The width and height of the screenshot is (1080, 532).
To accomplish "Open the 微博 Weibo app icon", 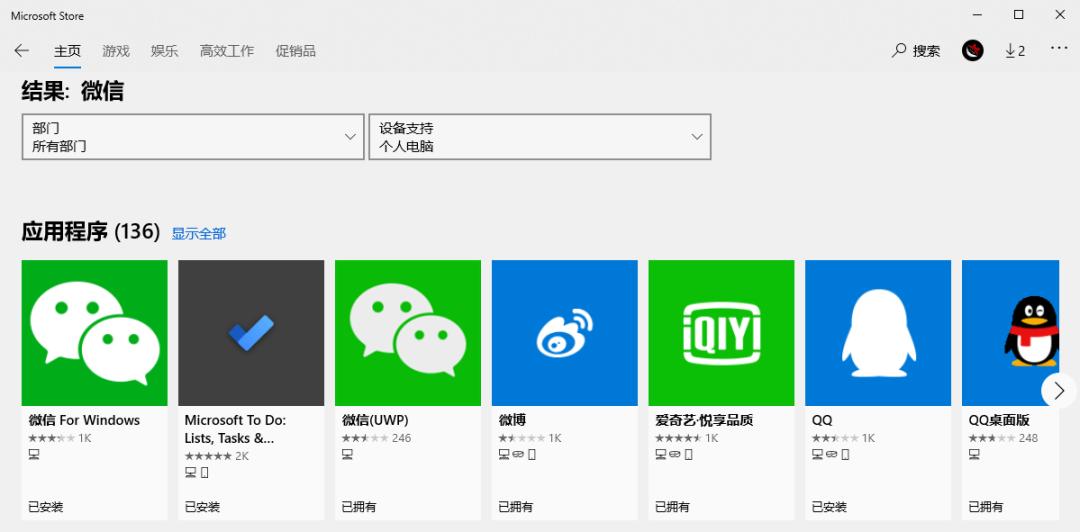I will point(565,333).
